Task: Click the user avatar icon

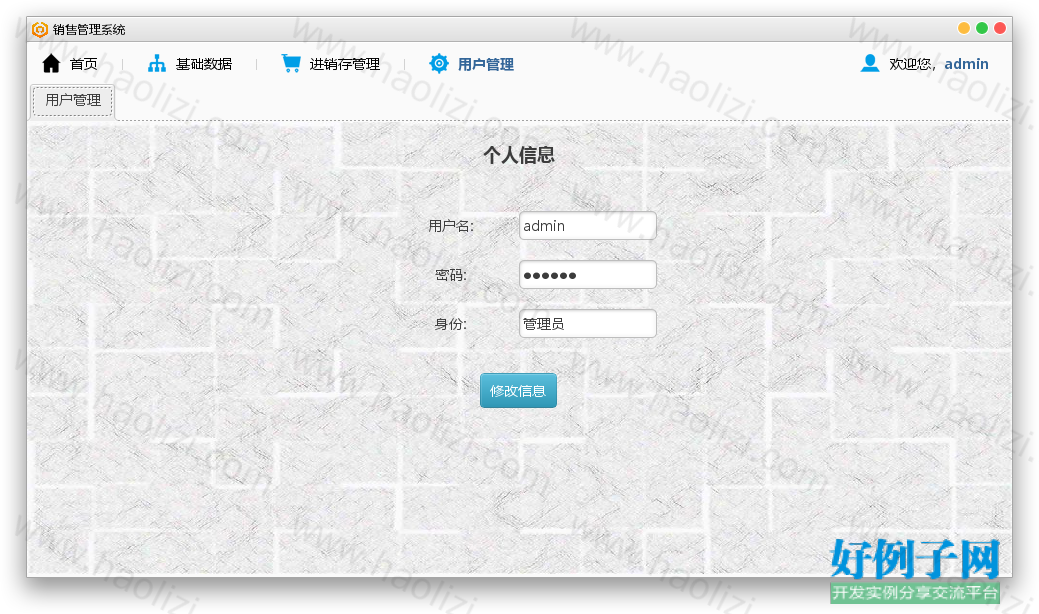Action: tap(870, 63)
